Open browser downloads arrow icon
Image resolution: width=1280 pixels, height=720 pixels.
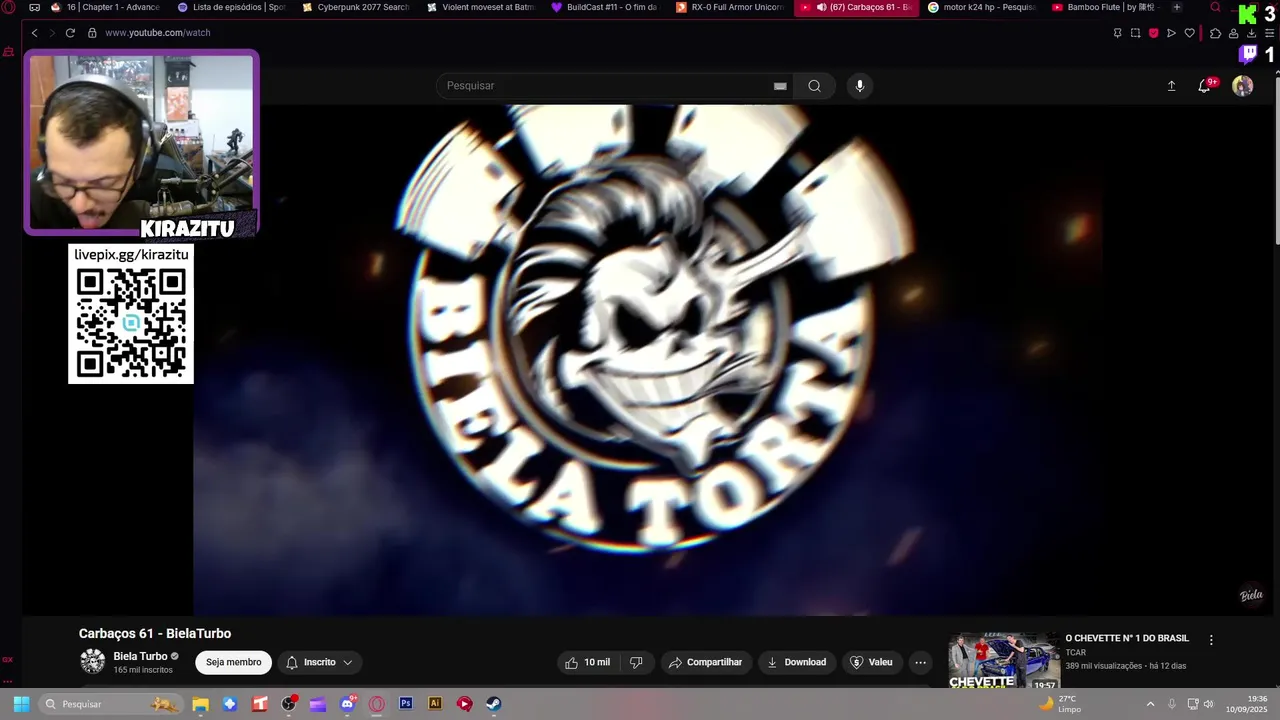[1251, 33]
